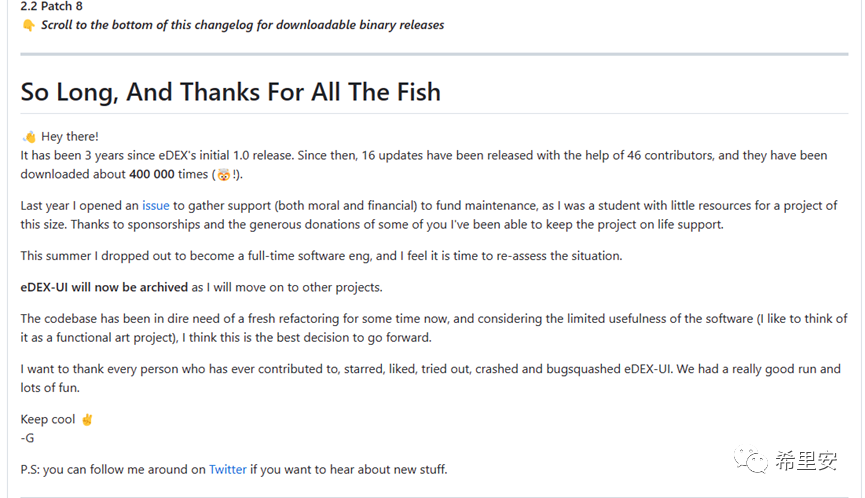This screenshot has height=498, width=865.
Task: Click the horizontal divider below the scroll note
Action: coord(433,53)
